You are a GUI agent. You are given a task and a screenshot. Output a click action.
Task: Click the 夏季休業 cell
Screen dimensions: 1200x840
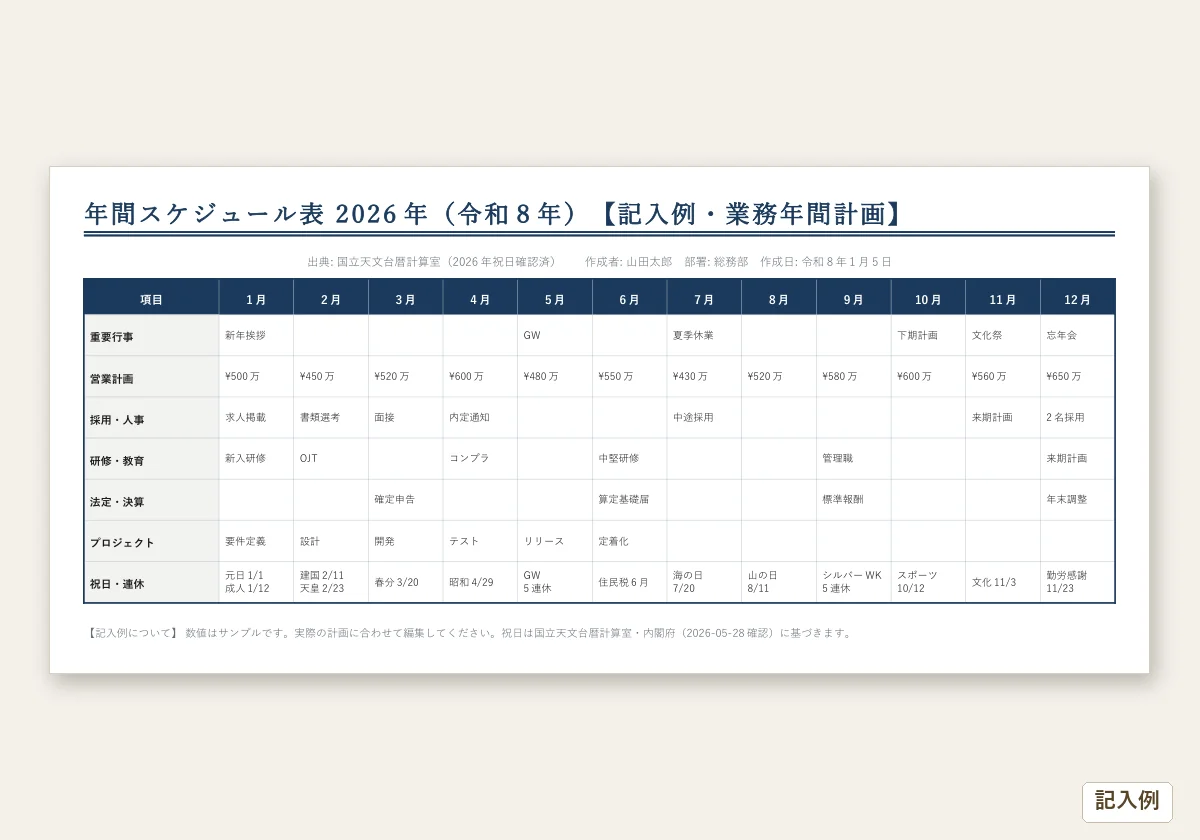[704, 336]
